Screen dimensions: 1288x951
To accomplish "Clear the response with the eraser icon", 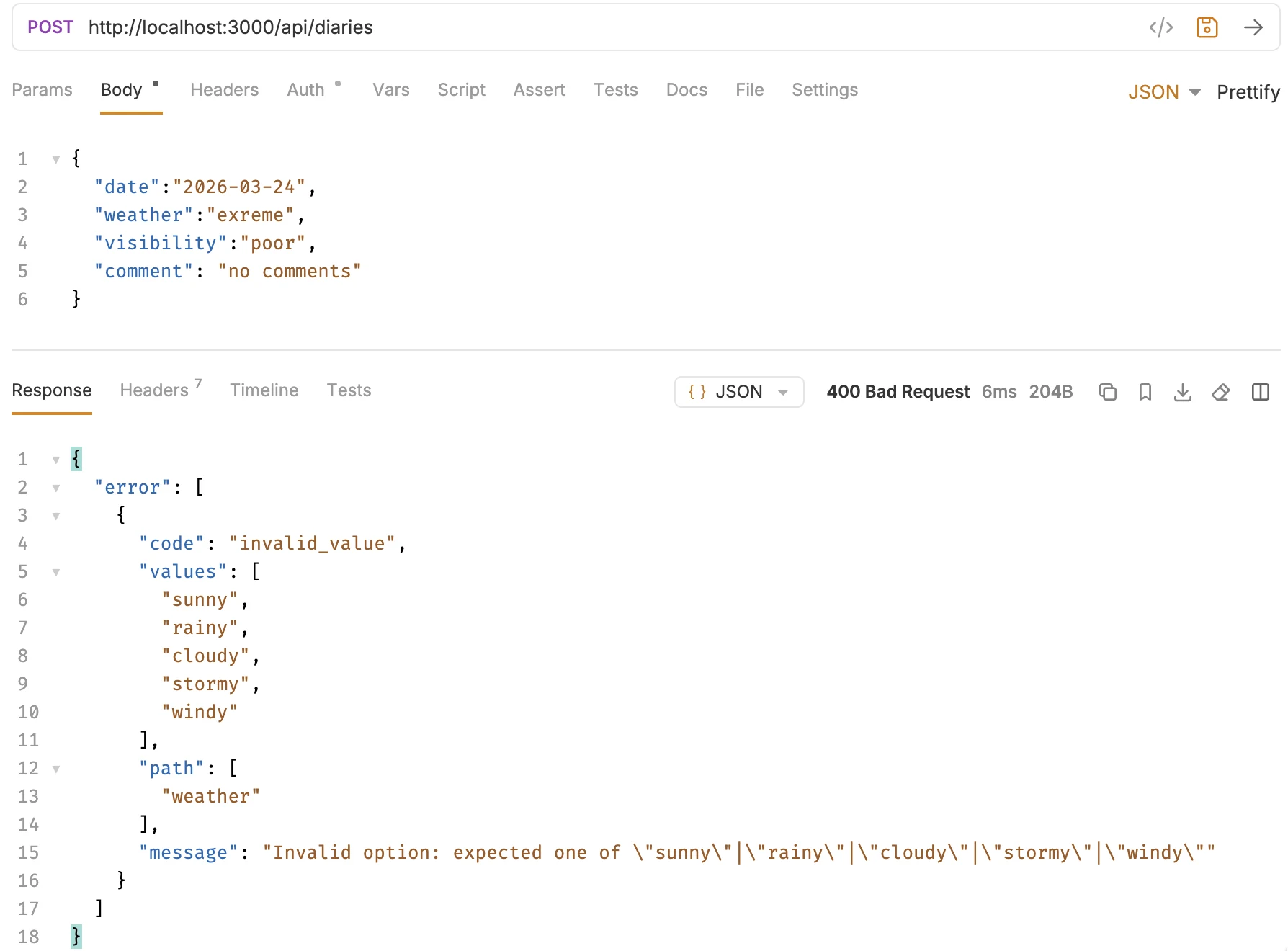I will coord(1220,392).
